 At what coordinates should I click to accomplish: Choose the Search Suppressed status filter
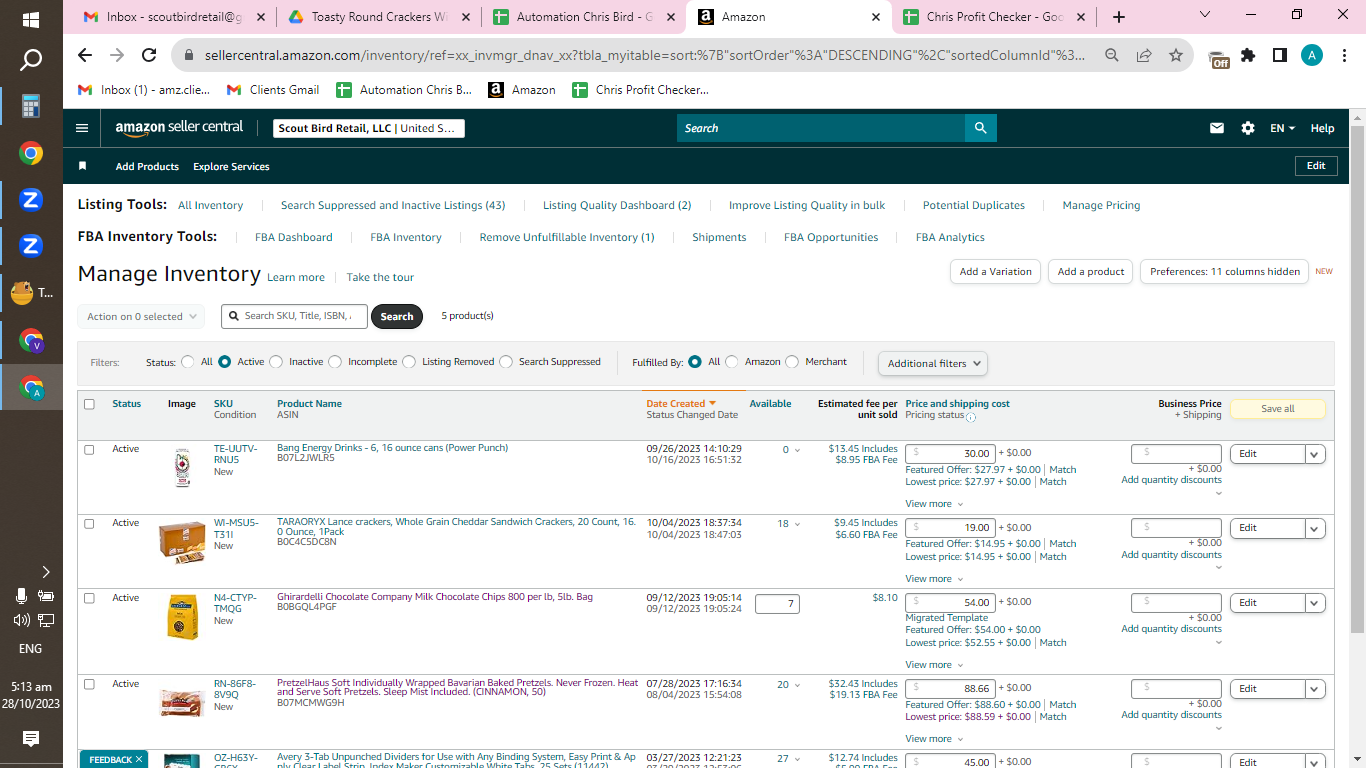pyautogui.click(x=506, y=362)
